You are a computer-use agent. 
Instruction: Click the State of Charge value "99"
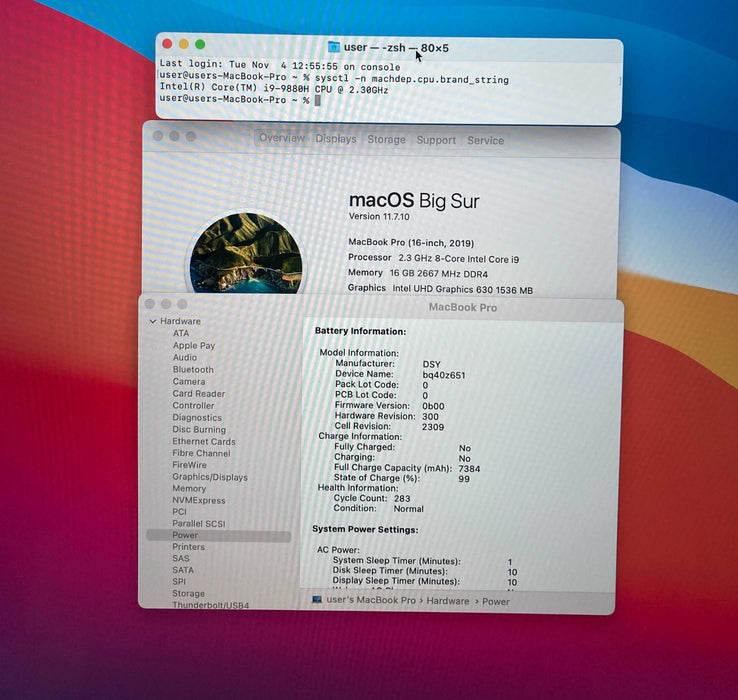(464, 479)
